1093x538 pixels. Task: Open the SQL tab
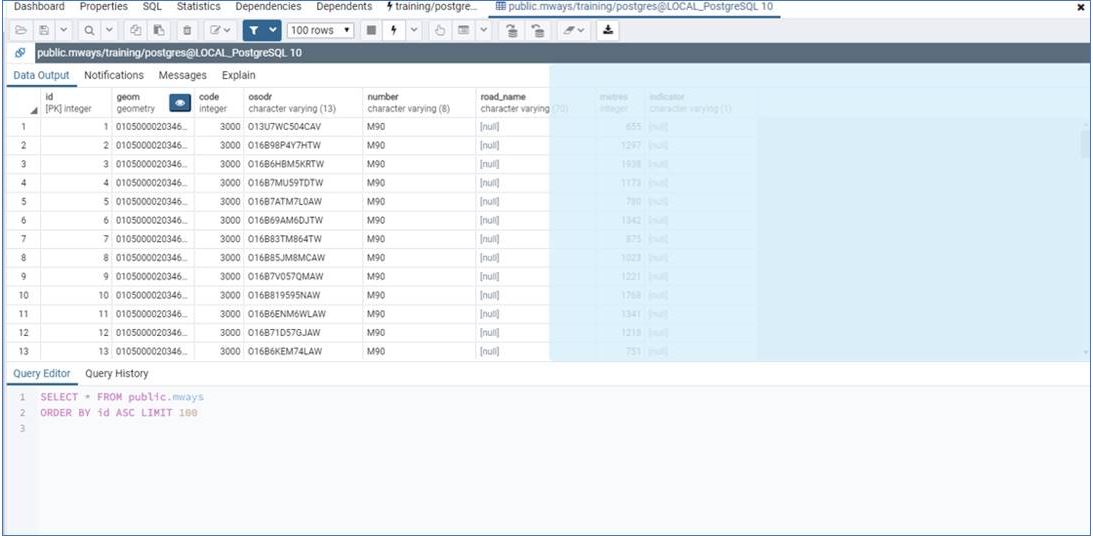click(152, 6)
